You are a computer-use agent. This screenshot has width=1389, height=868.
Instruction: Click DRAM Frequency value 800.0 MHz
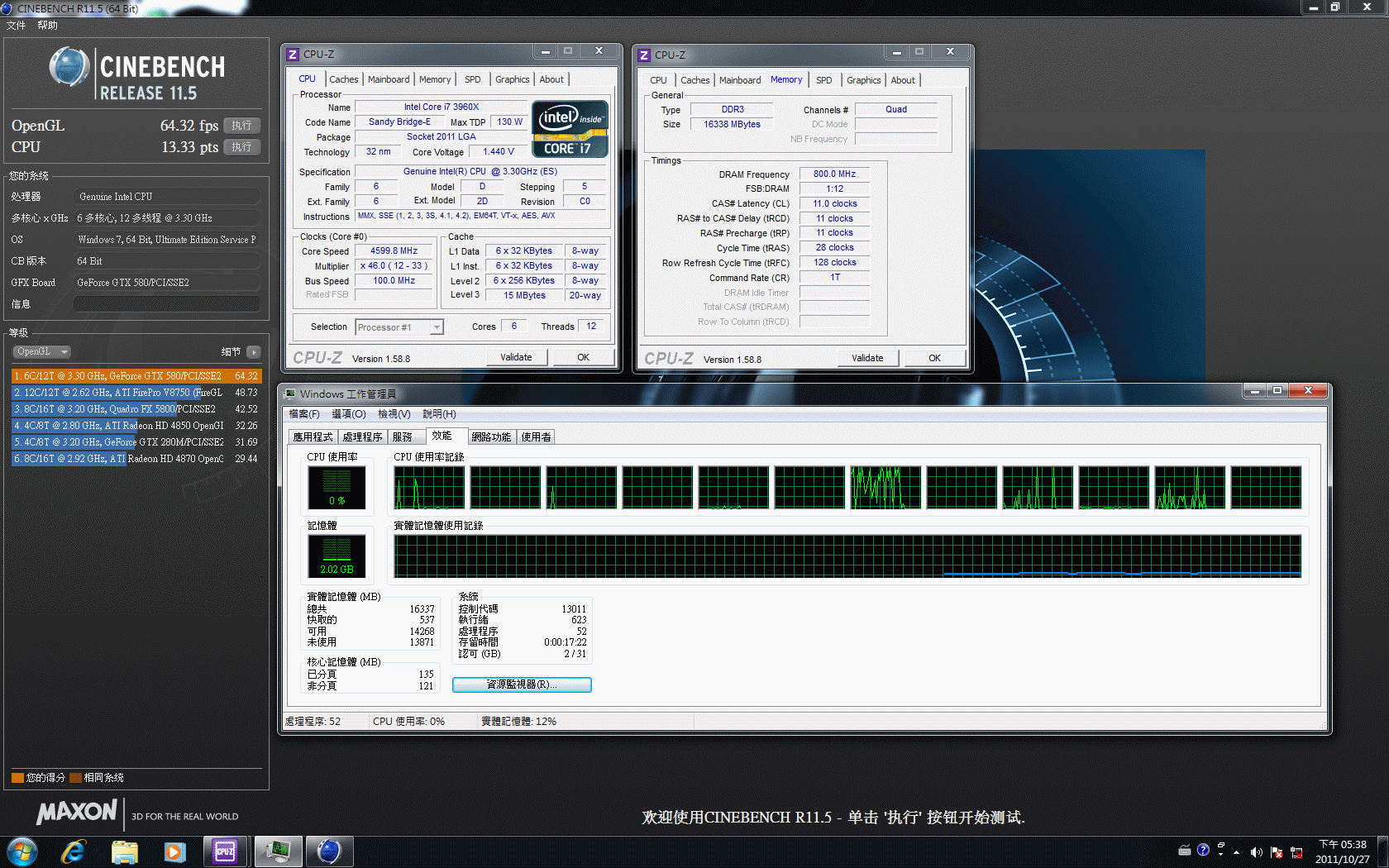tap(834, 174)
